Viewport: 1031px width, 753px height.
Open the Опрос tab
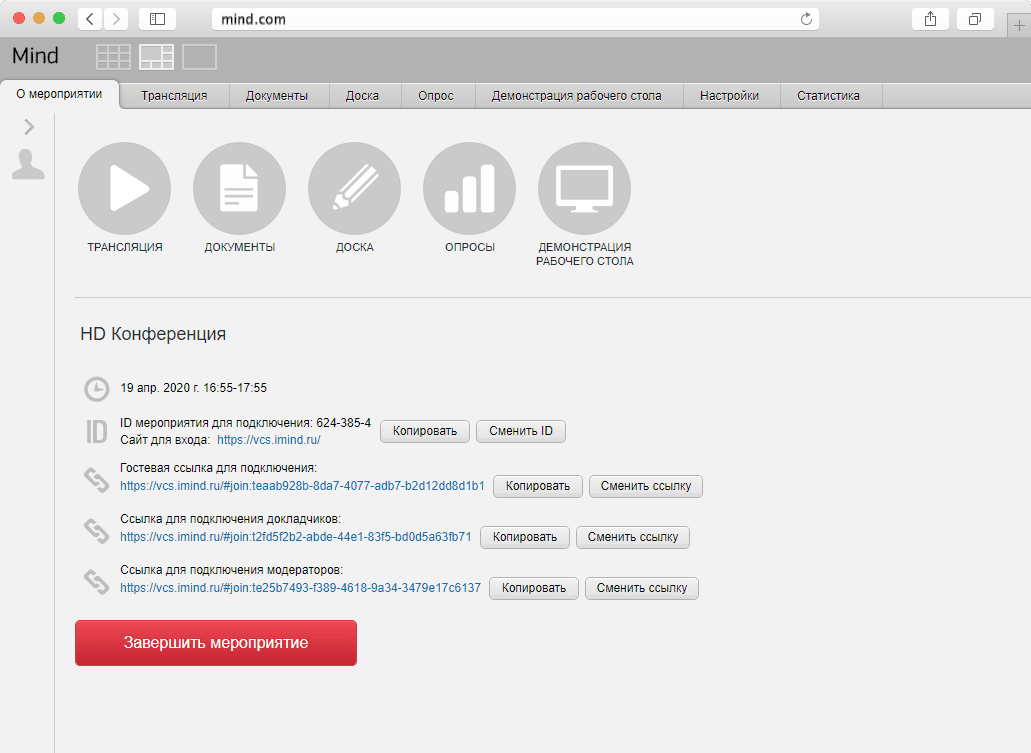point(436,96)
